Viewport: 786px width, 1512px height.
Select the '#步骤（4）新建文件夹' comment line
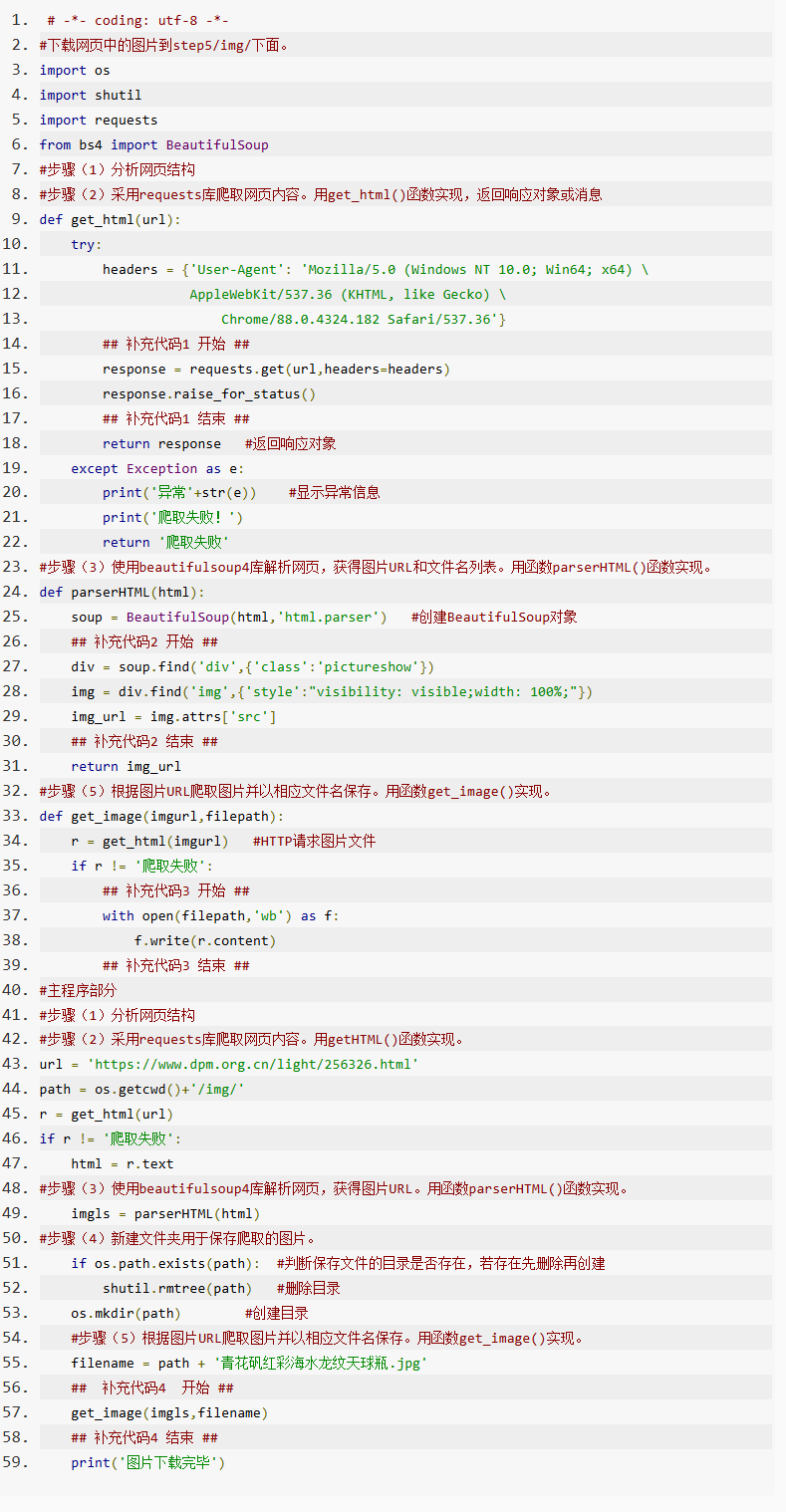pyautogui.click(x=177, y=1238)
